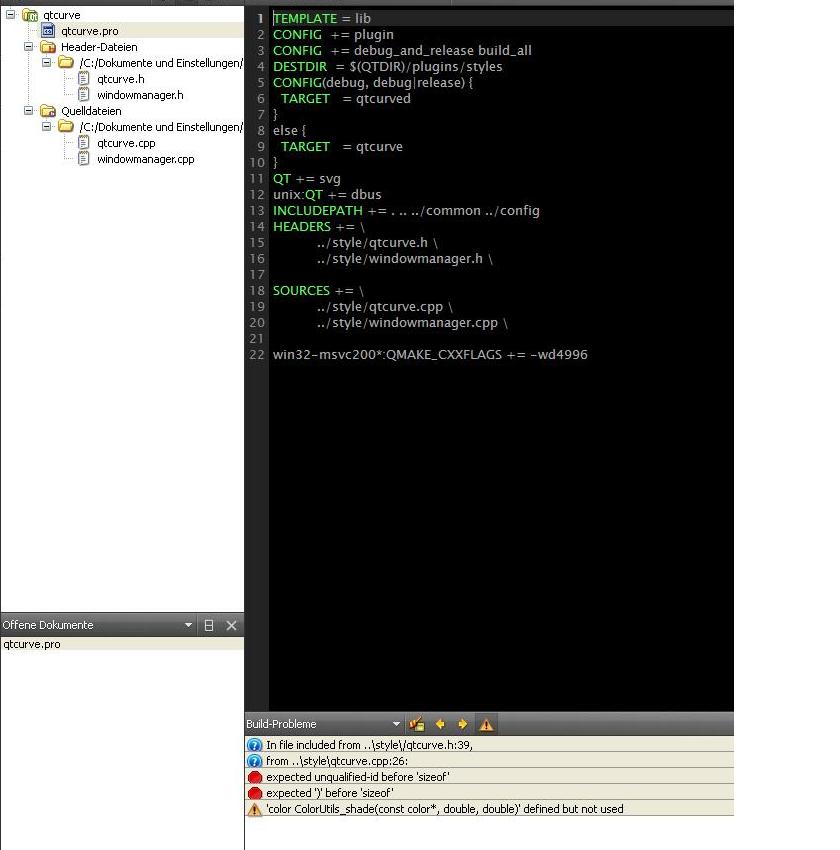This screenshot has height=850, width=840.
Task: Click the qtcurve project icon
Action: (30, 15)
